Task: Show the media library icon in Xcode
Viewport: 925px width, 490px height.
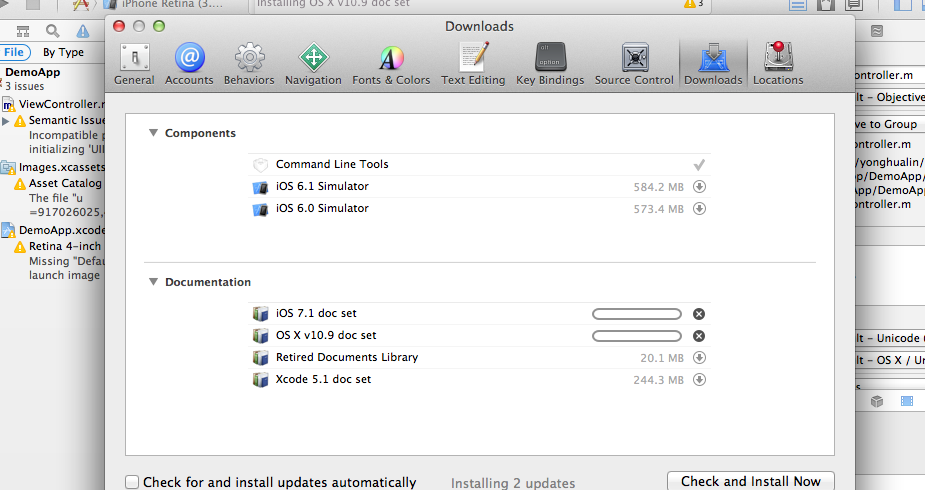Action: point(907,402)
